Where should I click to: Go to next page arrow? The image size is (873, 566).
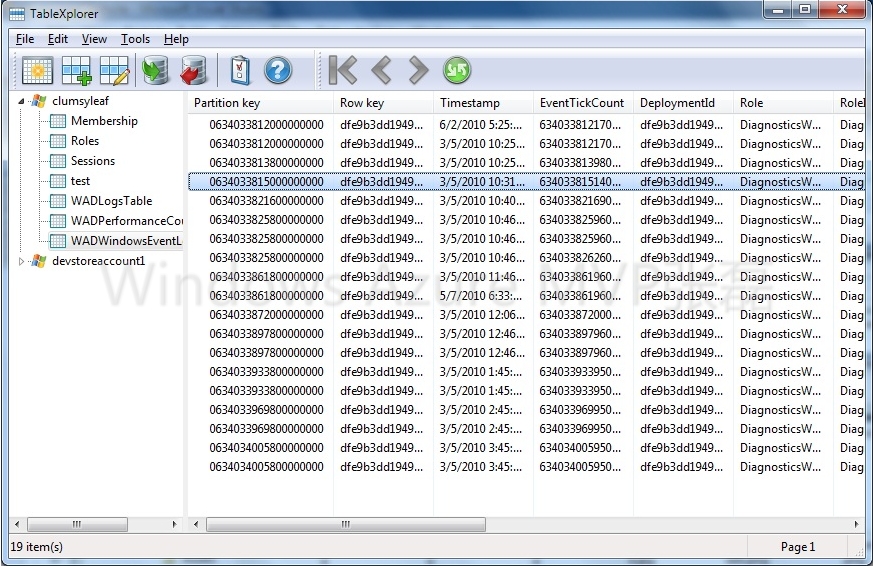(418, 70)
